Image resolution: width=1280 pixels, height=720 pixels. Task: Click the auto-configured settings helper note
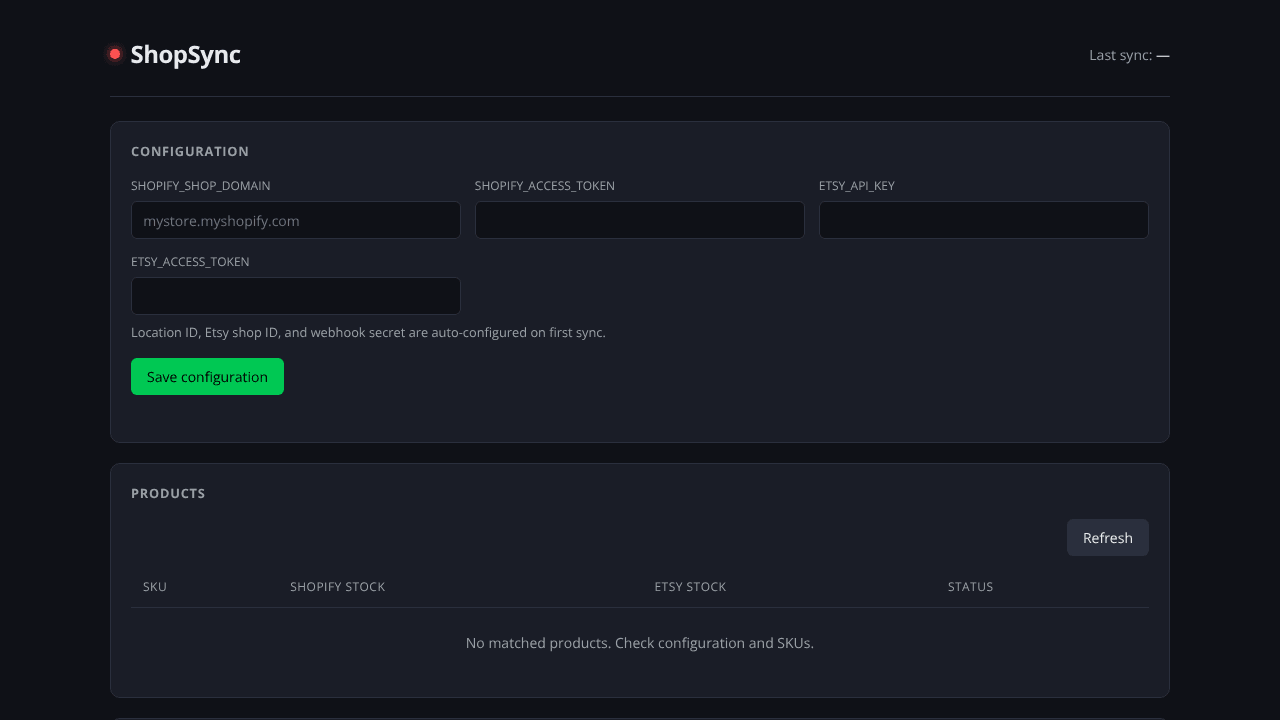pos(368,332)
